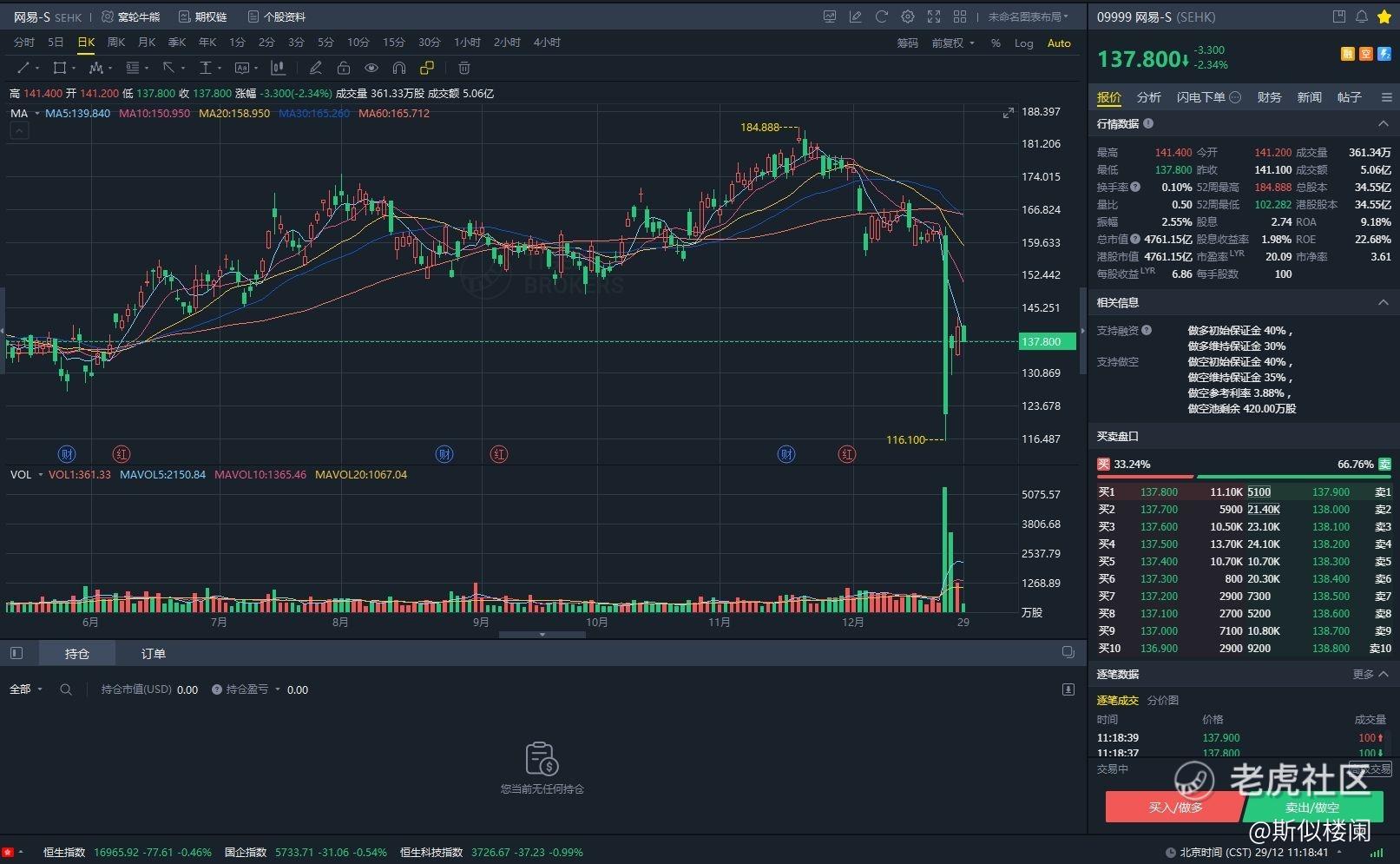Select the 15分 interval
This screenshot has width=1400, height=864.
[x=394, y=43]
